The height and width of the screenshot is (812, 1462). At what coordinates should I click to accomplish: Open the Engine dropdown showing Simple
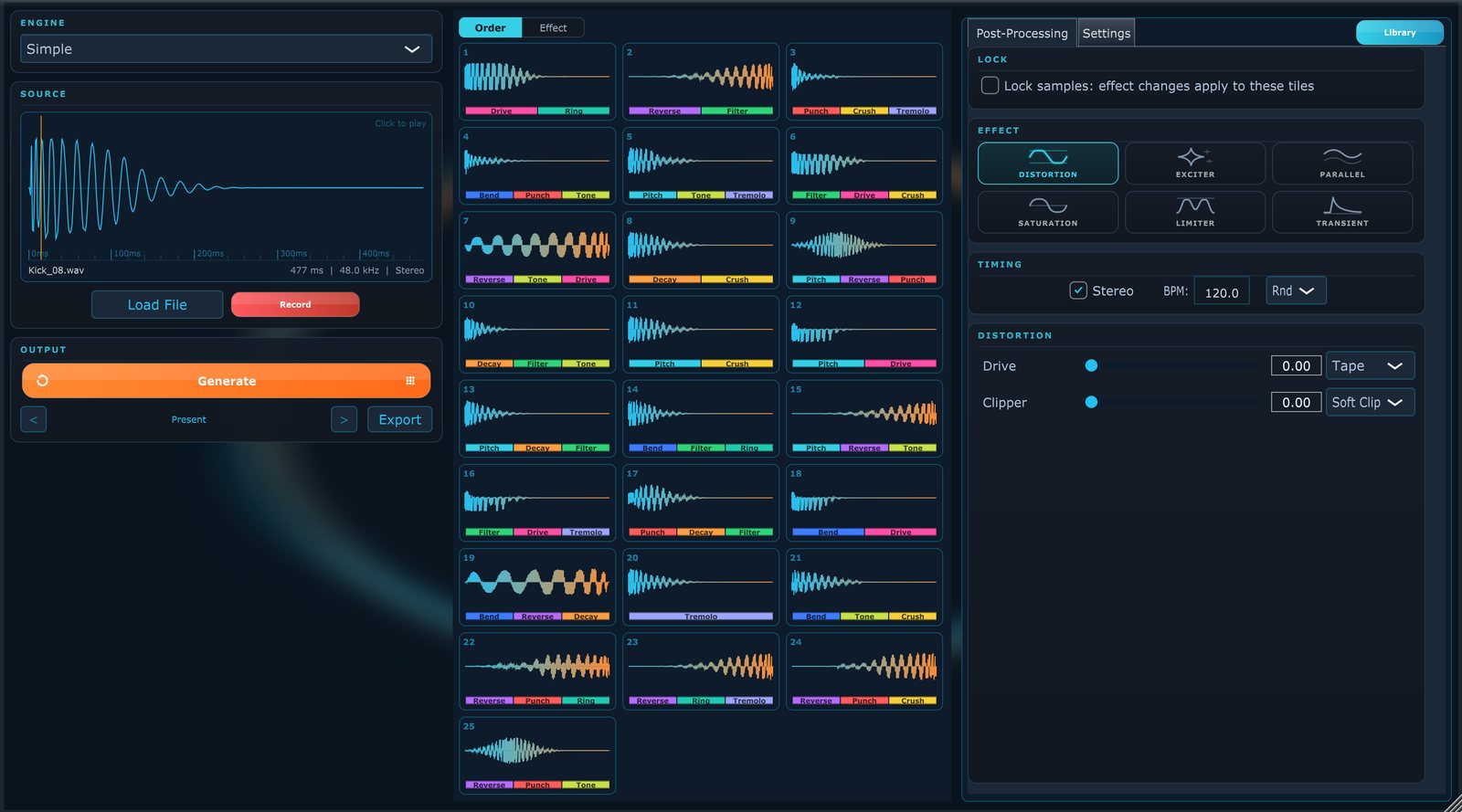pyautogui.click(x=226, y=49)
